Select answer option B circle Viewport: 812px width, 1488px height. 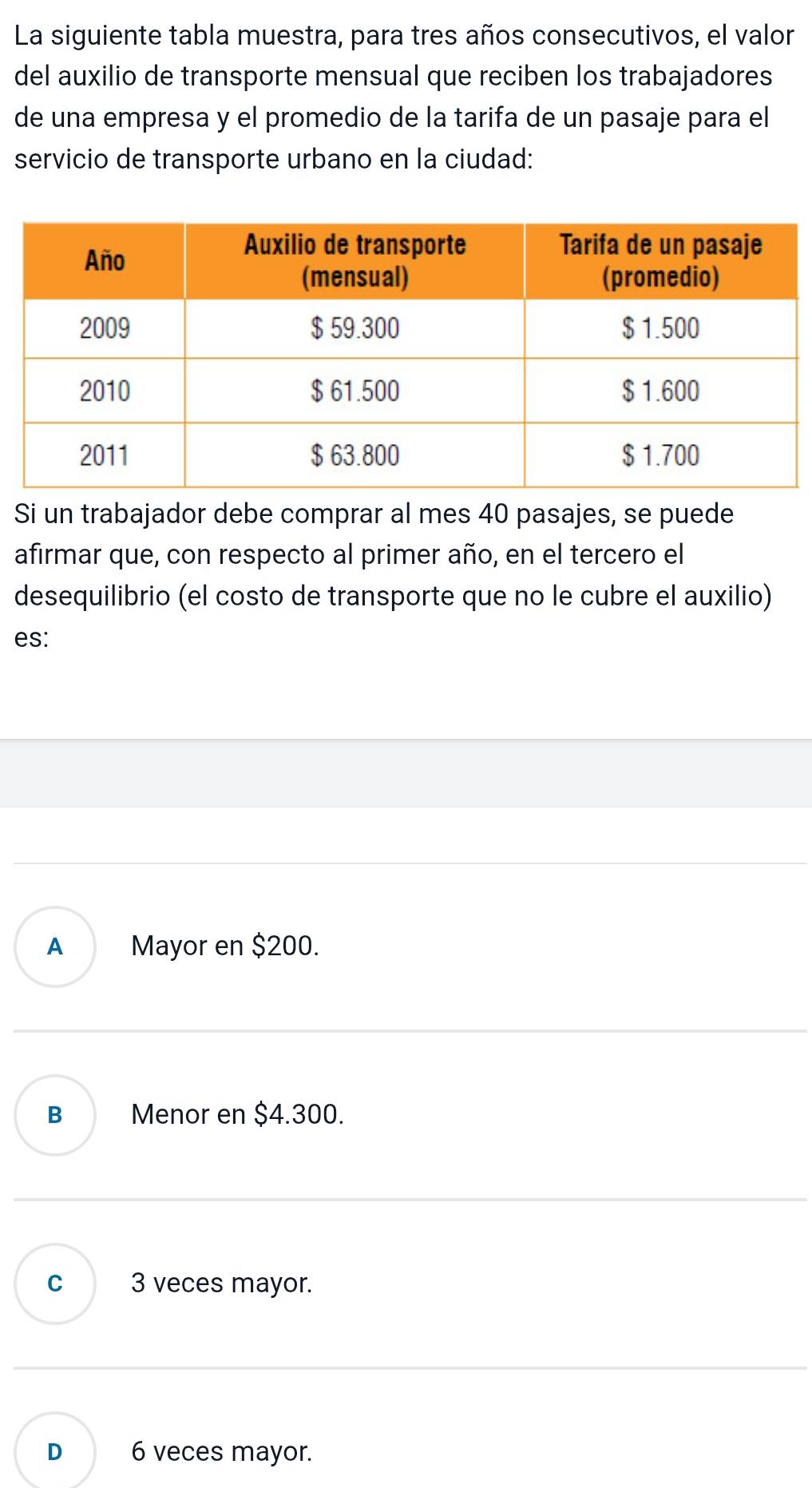click(x=55, y=1115)
